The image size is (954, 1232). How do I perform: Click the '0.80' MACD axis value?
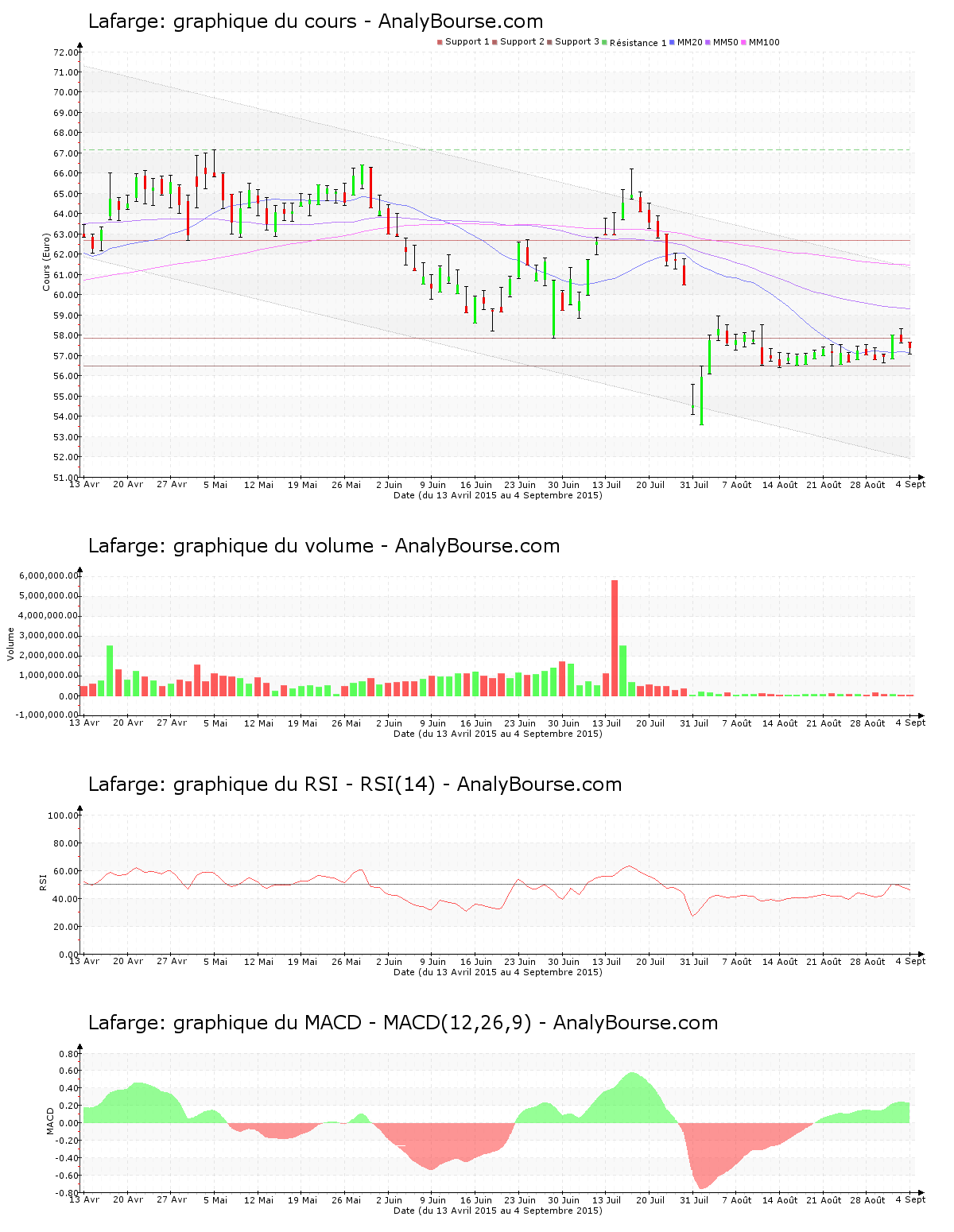pos(69,1054)
